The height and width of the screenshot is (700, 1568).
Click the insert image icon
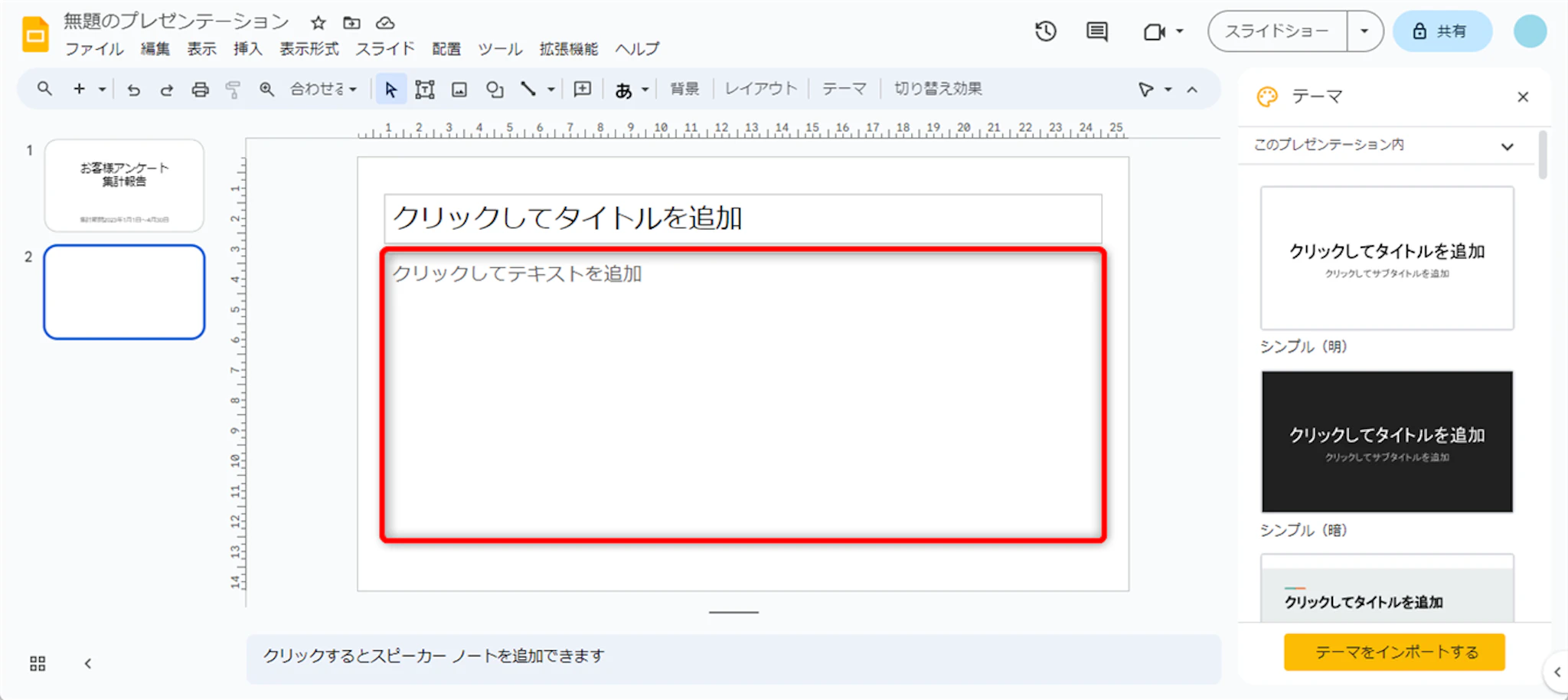tap(459, 90)
